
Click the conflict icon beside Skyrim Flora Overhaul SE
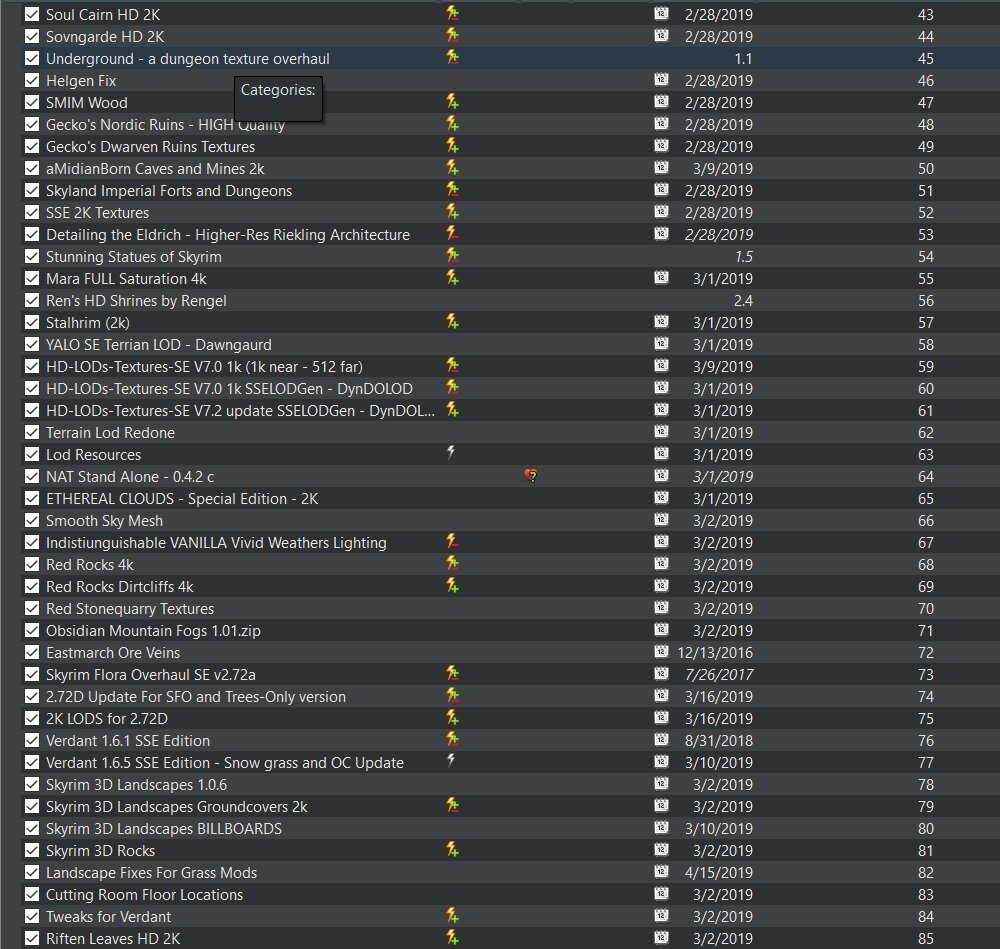452,674
